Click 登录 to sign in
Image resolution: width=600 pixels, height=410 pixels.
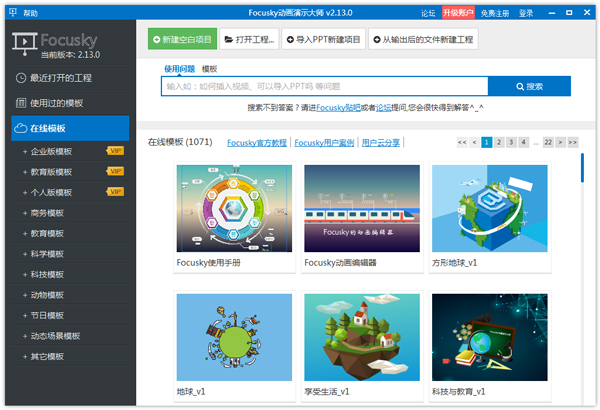coord(526,13)
